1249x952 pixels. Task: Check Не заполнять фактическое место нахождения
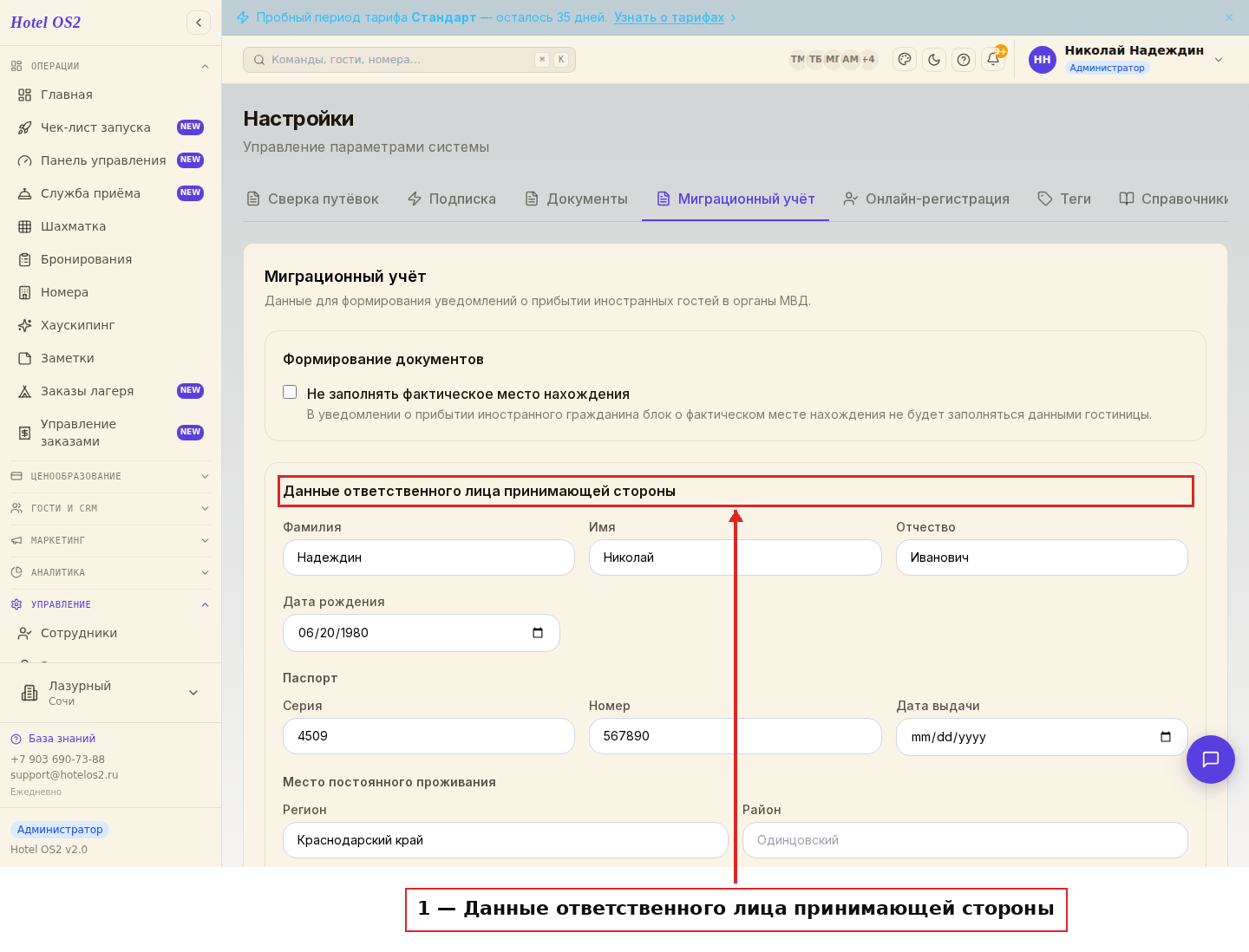290,392
